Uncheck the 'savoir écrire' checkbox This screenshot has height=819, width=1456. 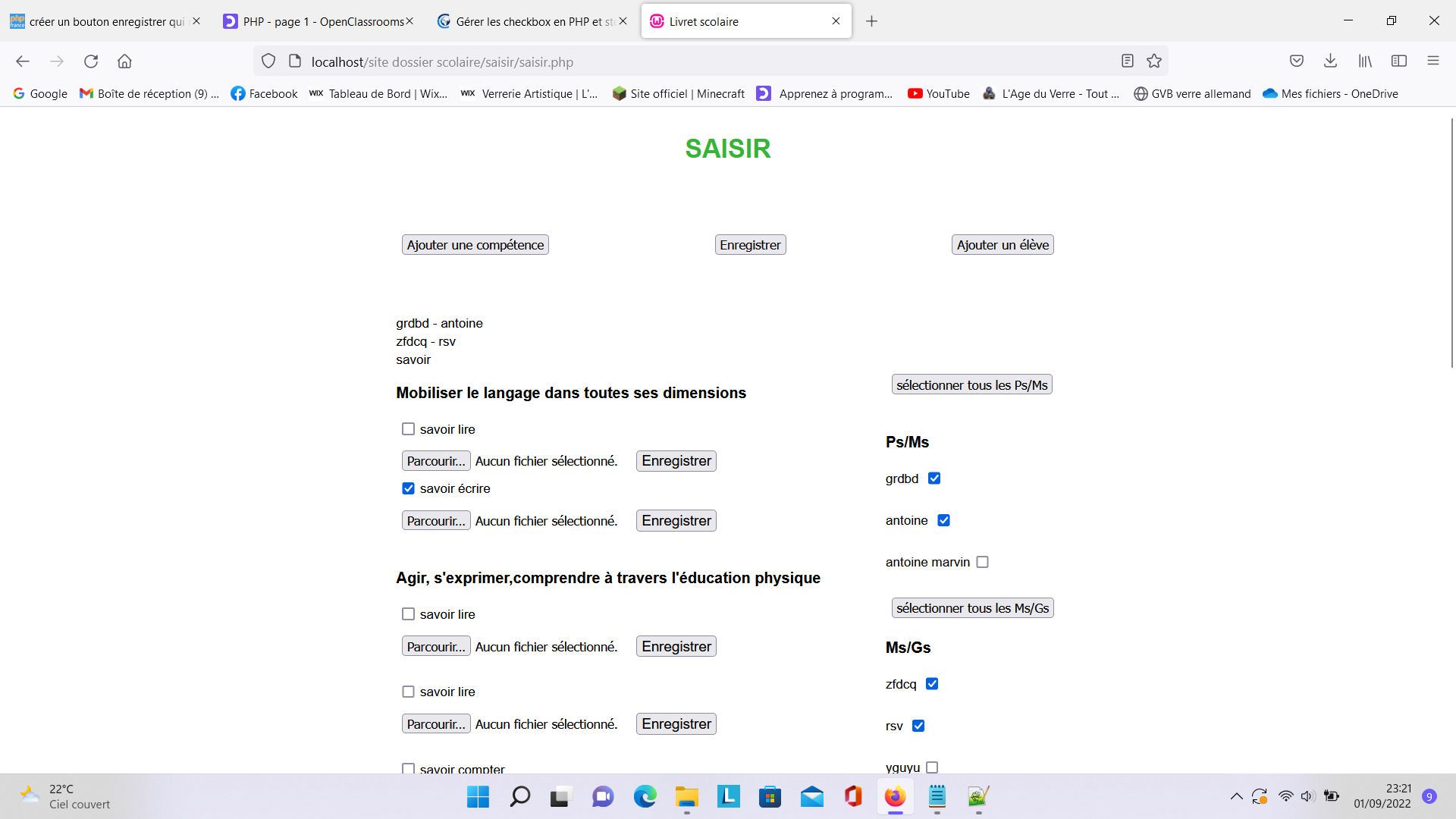pyautogui.click(x=409, y=488)
